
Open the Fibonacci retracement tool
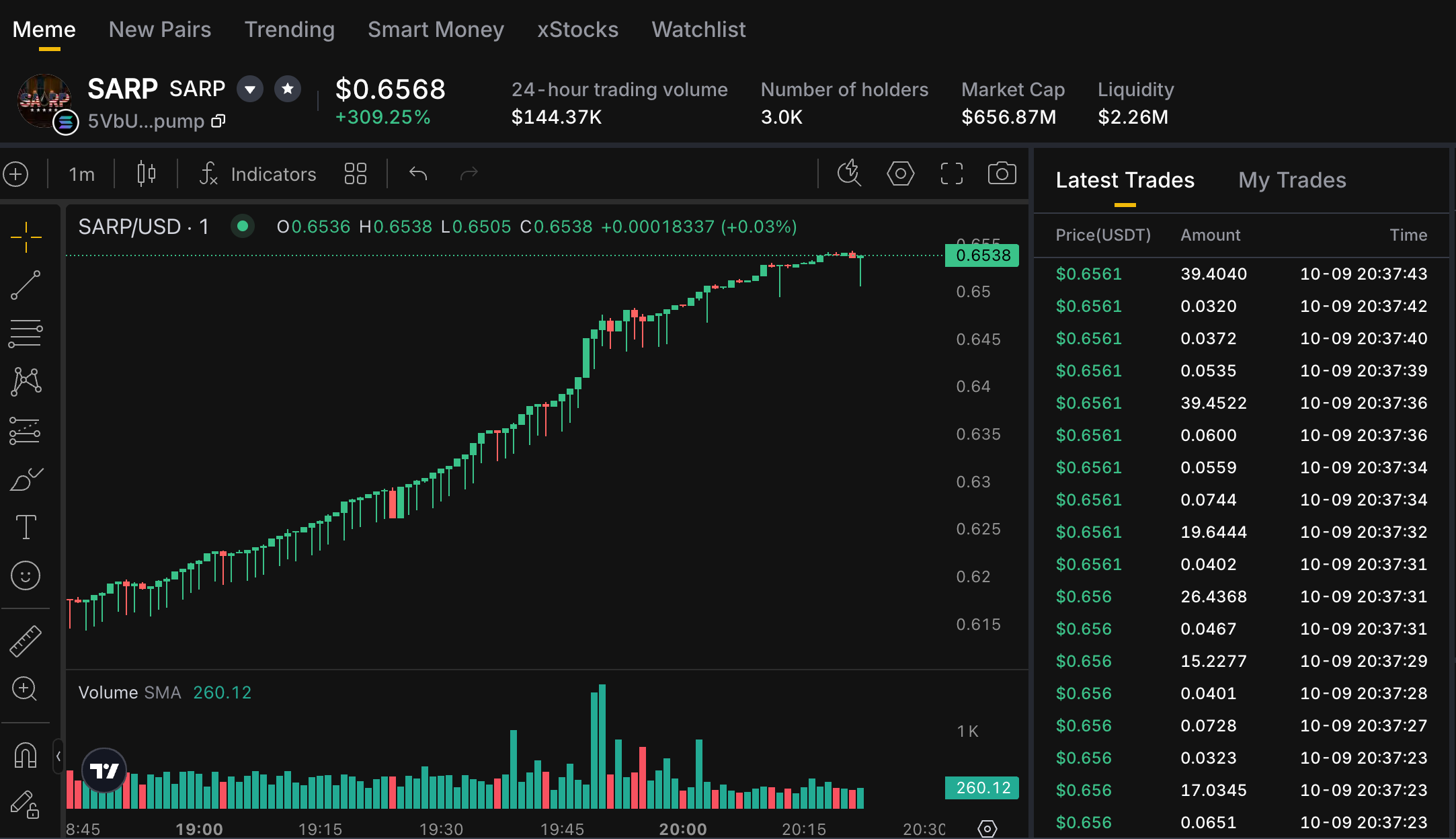click(26, 333)
